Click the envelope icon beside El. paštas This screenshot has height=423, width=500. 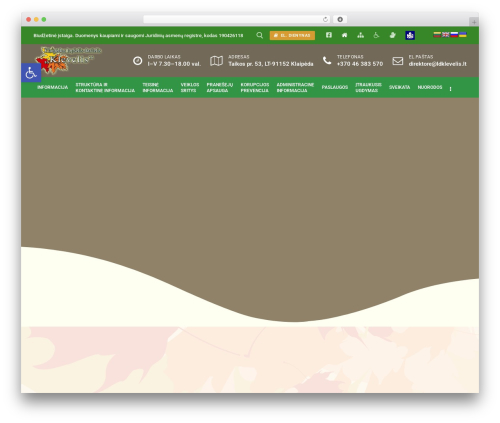pos(398,61)
